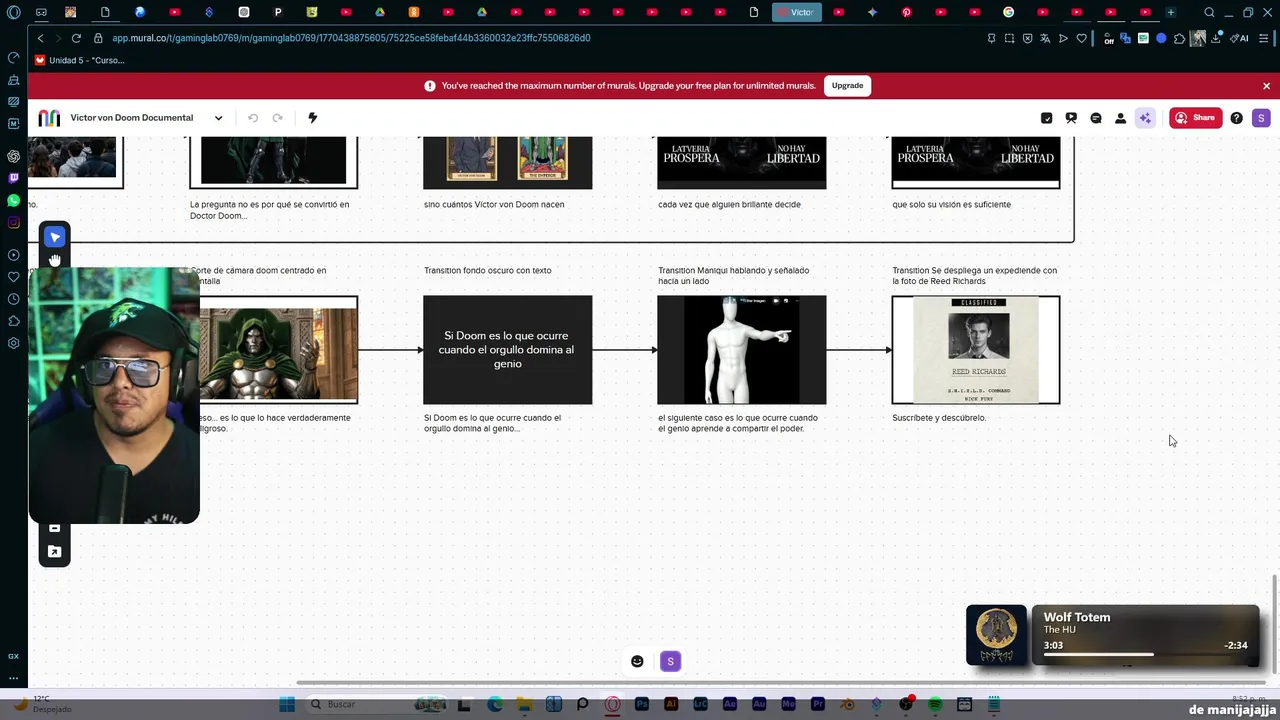Select the Doom on throne image
The width and height of the screenshot is (1280, 720).
pos(278,350)
